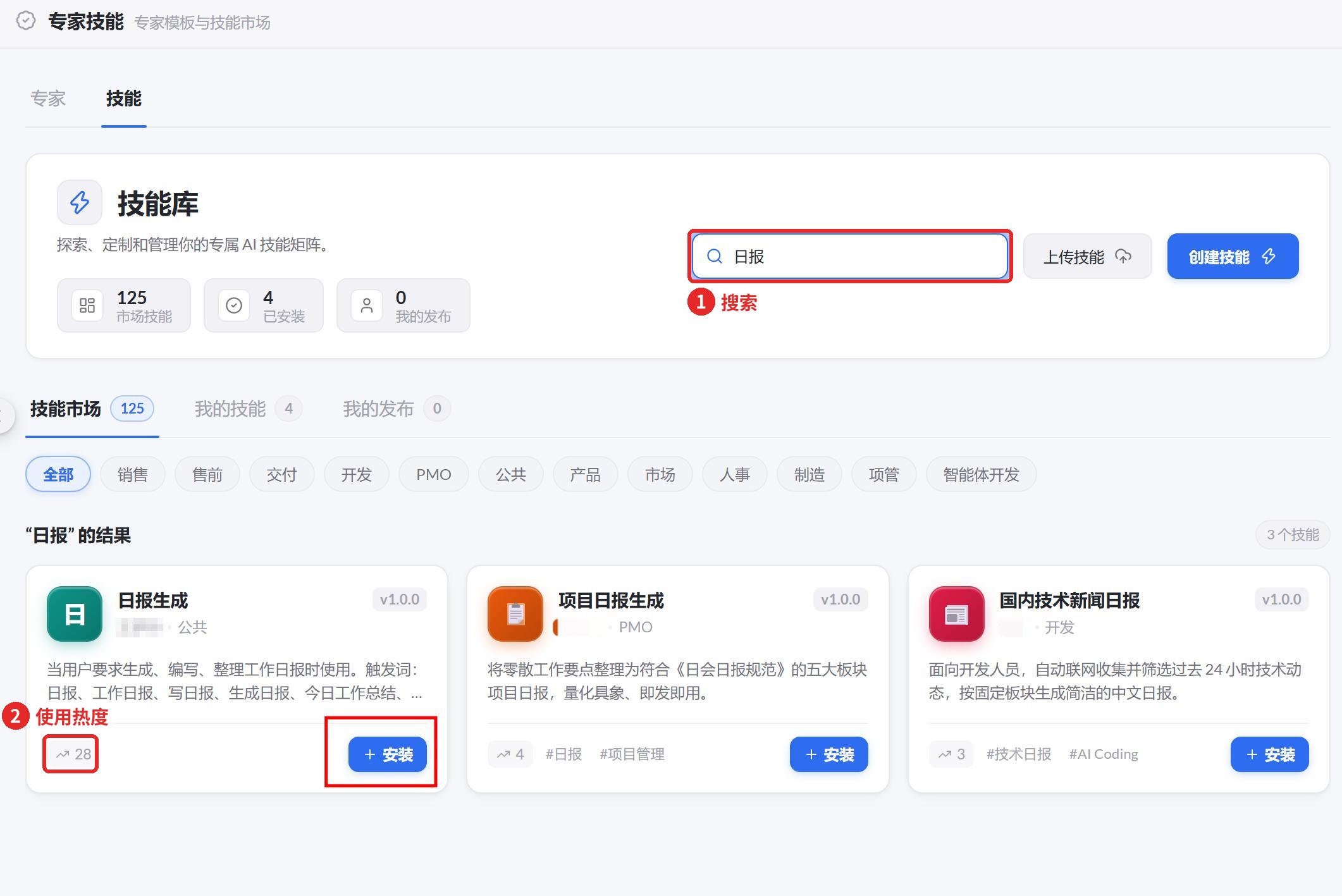Click the 我的发布 person icon
The width and height of the screenshot is (1342, 896).
point(367,306)
